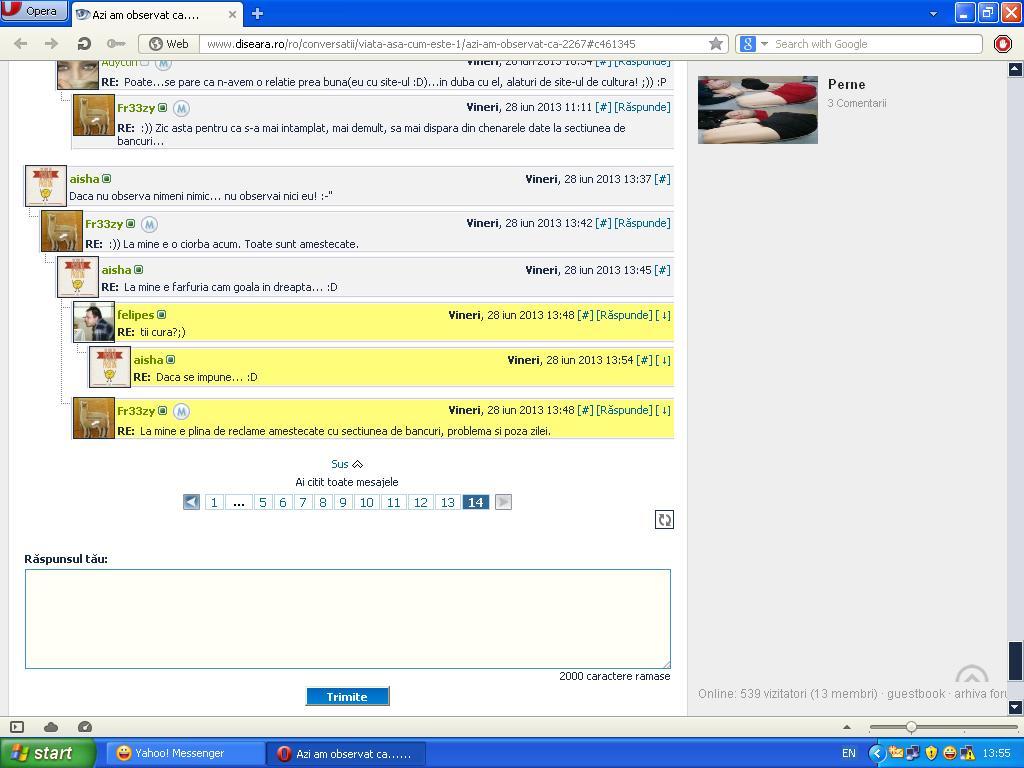Click the page scrollbar down arrow
The width and height of the screenshot is (1024, 768).
pos(1016,707)
